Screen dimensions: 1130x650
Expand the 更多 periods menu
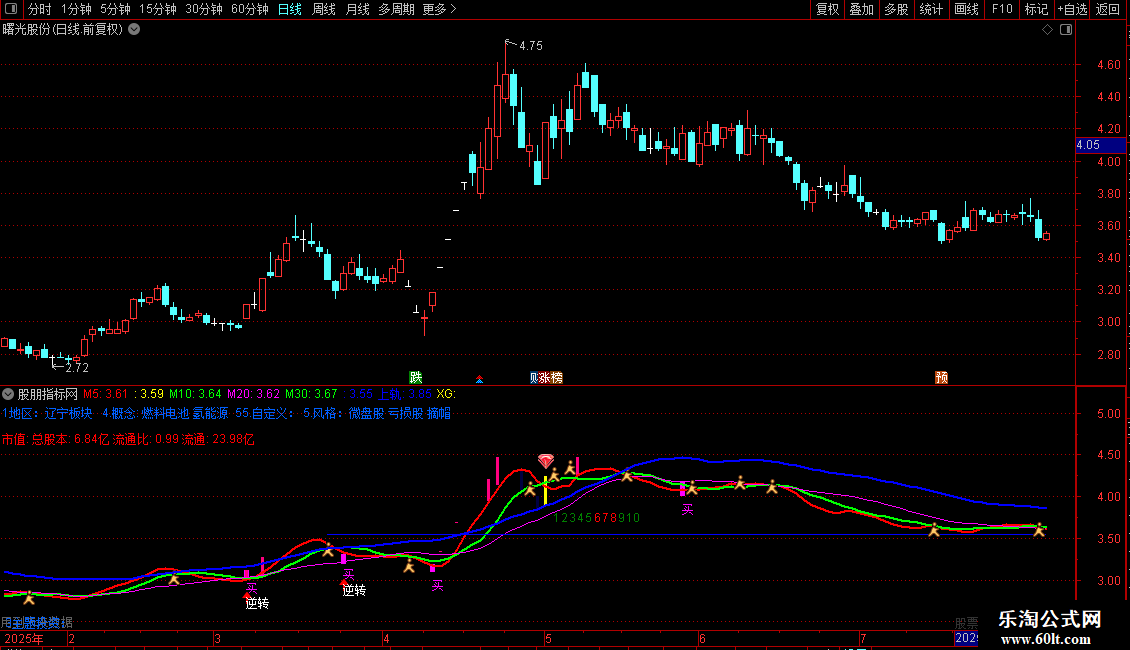439,9
